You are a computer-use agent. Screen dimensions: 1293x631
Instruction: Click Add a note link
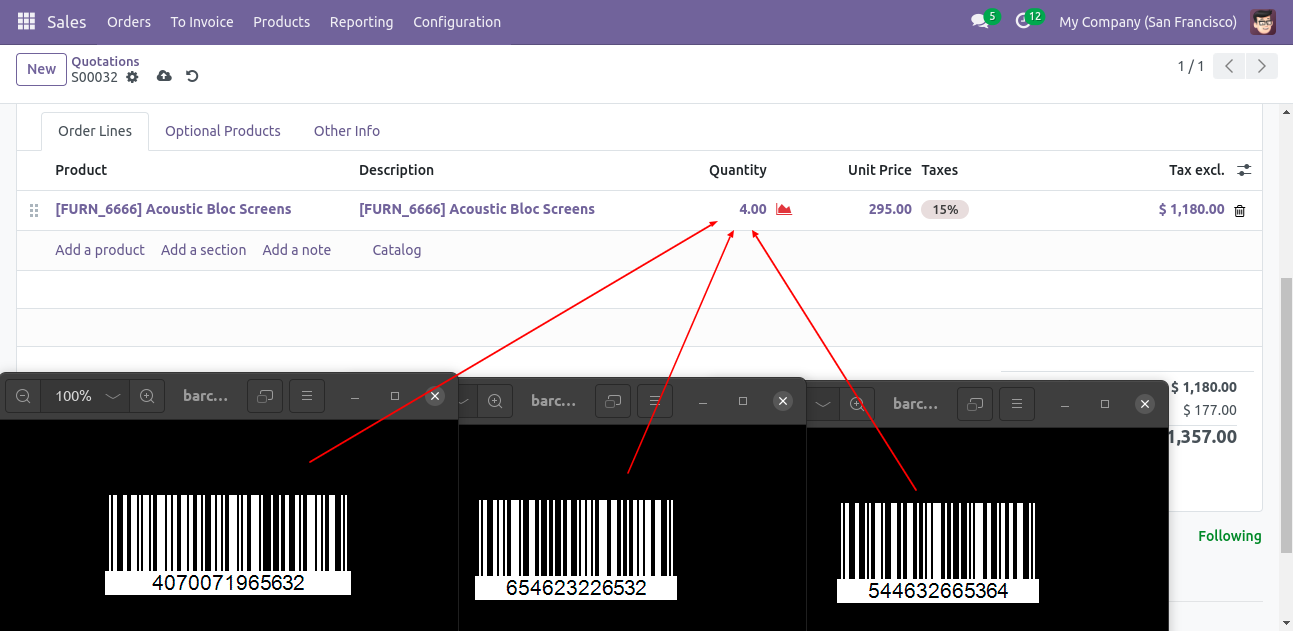(297, 250)
